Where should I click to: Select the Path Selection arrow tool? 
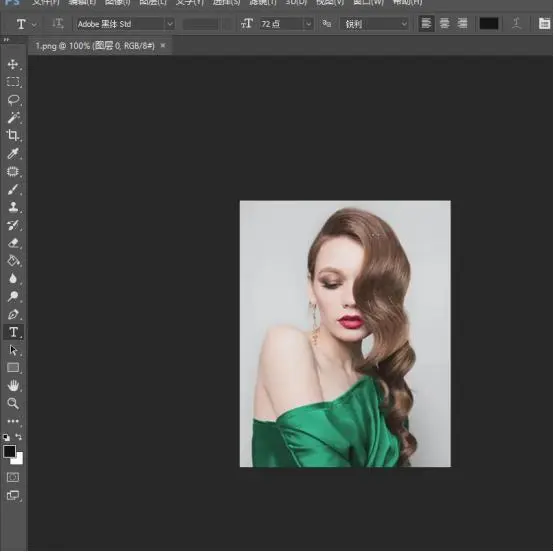(13, 350)
